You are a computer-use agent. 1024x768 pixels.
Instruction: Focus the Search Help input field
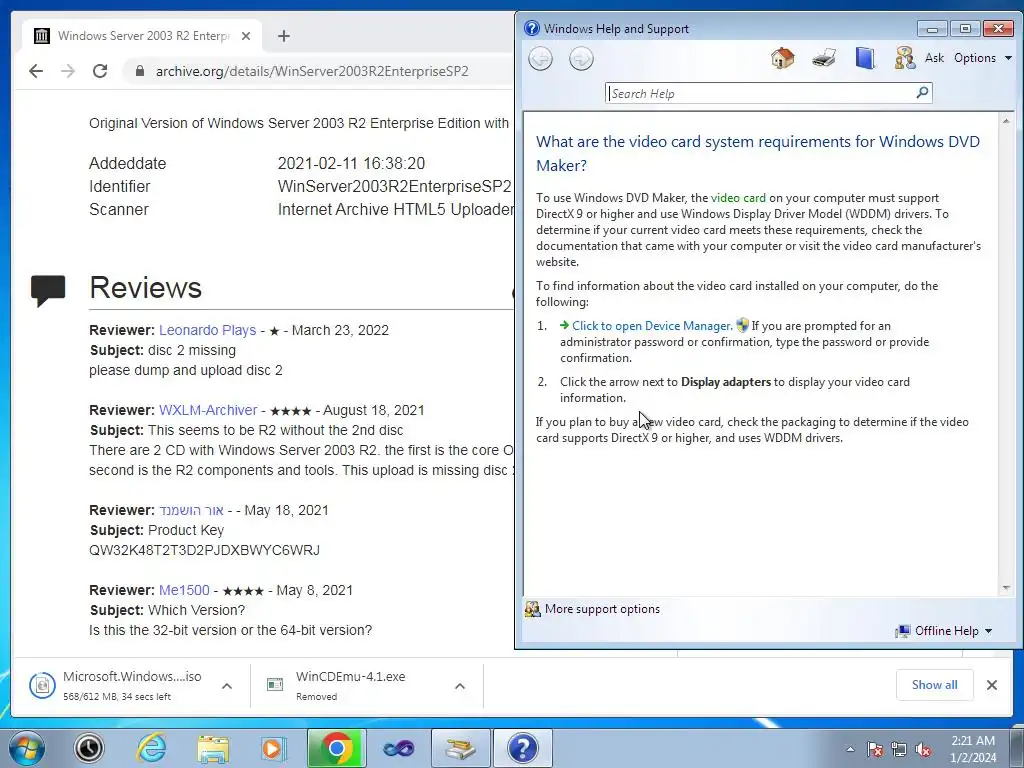pos(761,93)
